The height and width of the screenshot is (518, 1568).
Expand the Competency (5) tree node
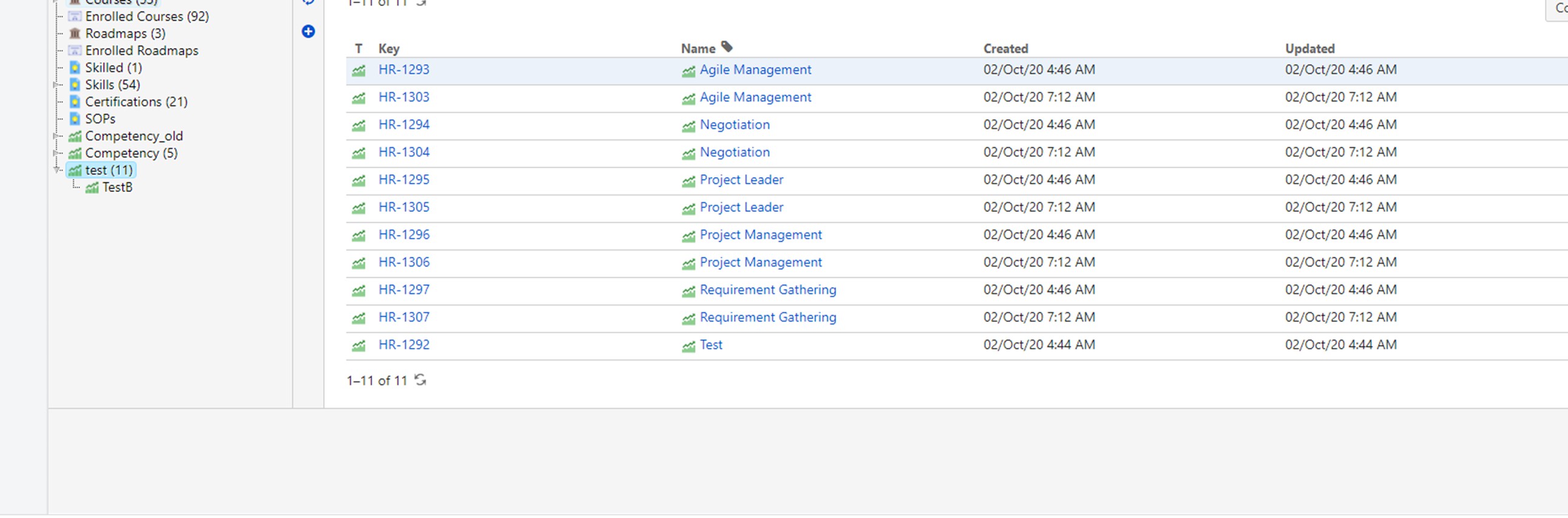(x=56, y=153)
